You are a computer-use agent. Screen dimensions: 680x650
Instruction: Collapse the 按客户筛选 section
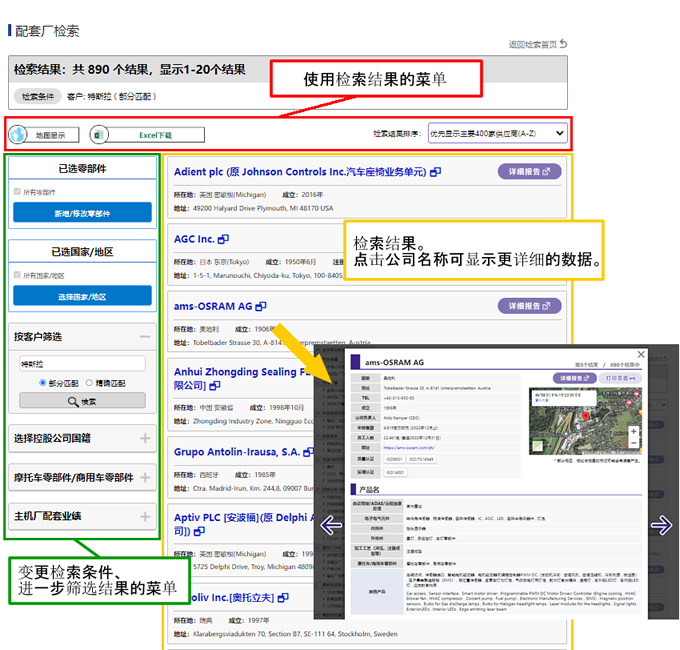[145, 337]
